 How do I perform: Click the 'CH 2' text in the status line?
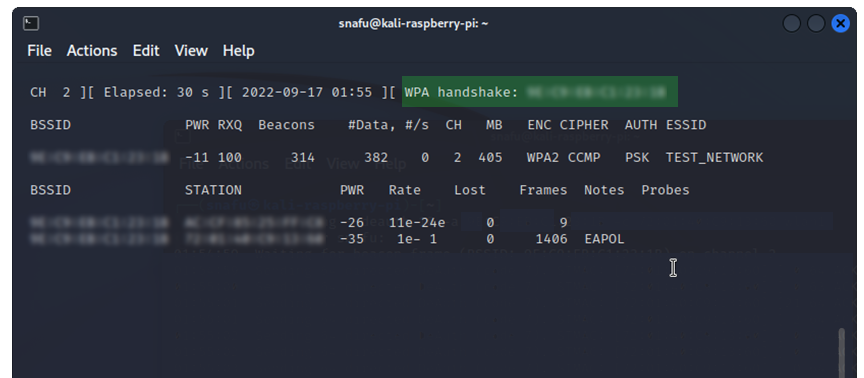click(50, 93)
